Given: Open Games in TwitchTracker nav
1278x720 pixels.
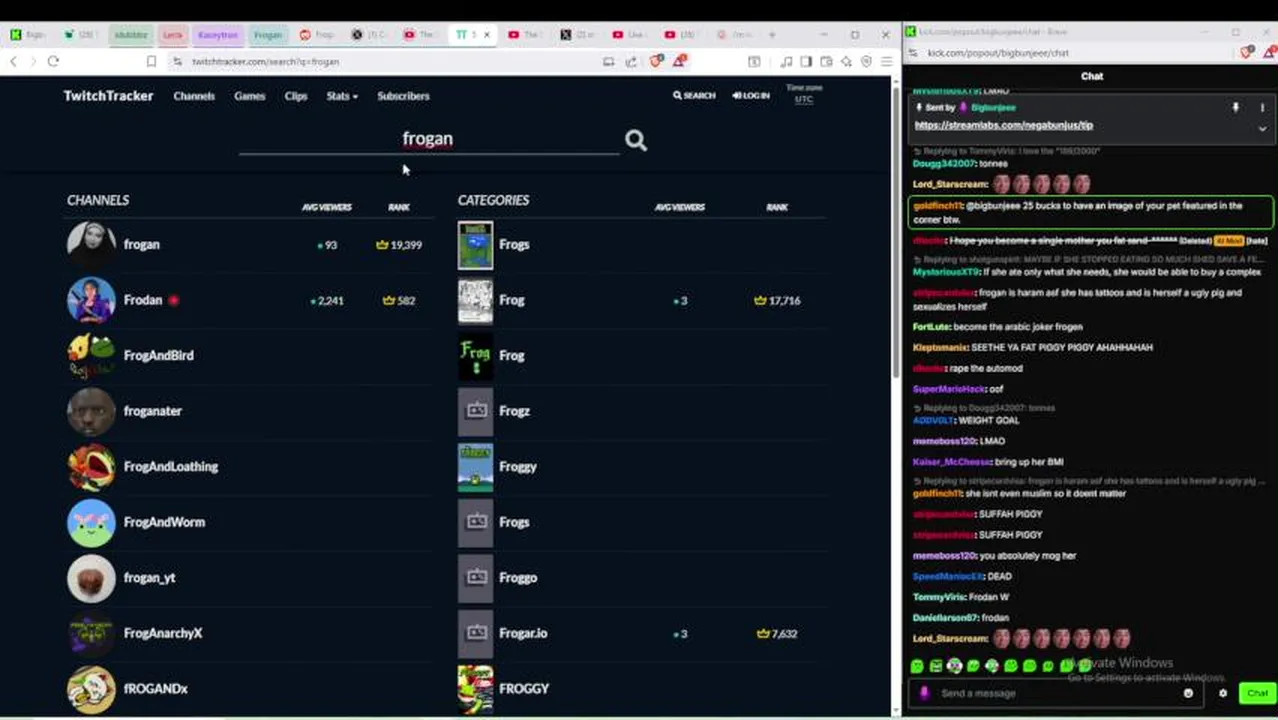Looking at the screenshot, I should 250,96.
